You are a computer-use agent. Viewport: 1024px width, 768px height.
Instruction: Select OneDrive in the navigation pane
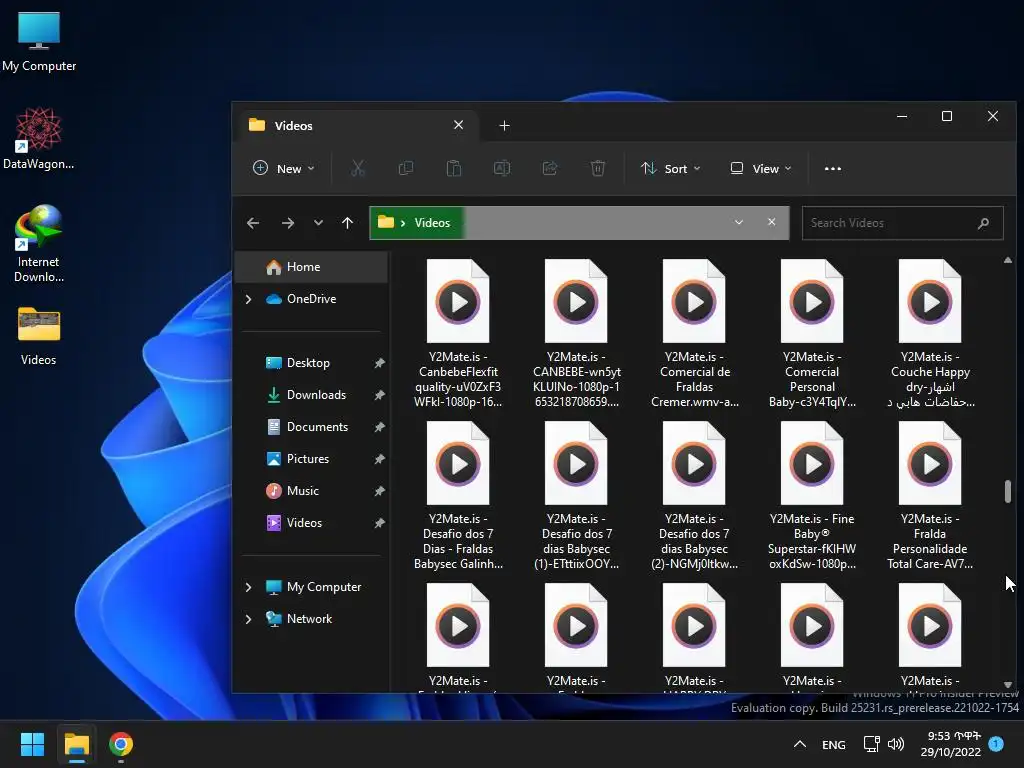coord(312,298)
